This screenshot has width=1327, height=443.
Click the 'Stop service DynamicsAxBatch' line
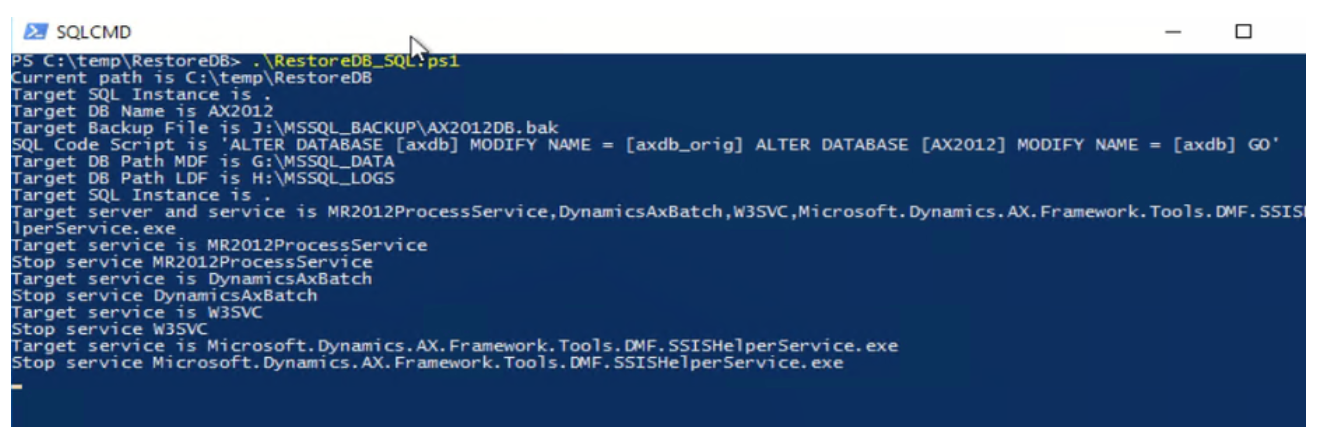coord(164,295)
